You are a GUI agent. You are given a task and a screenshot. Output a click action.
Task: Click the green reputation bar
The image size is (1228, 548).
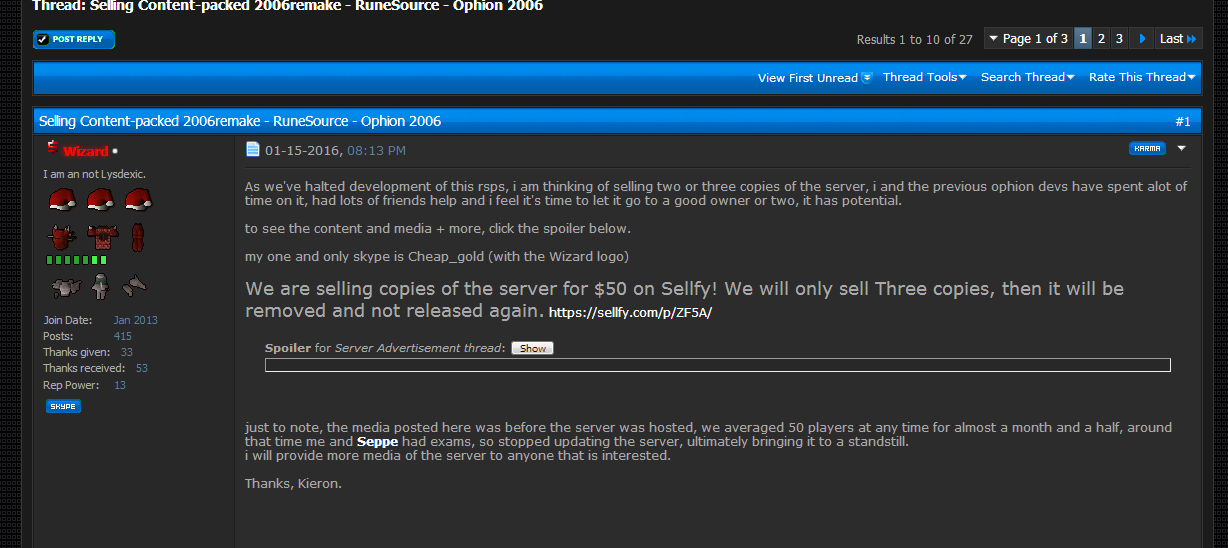[77, 260]
